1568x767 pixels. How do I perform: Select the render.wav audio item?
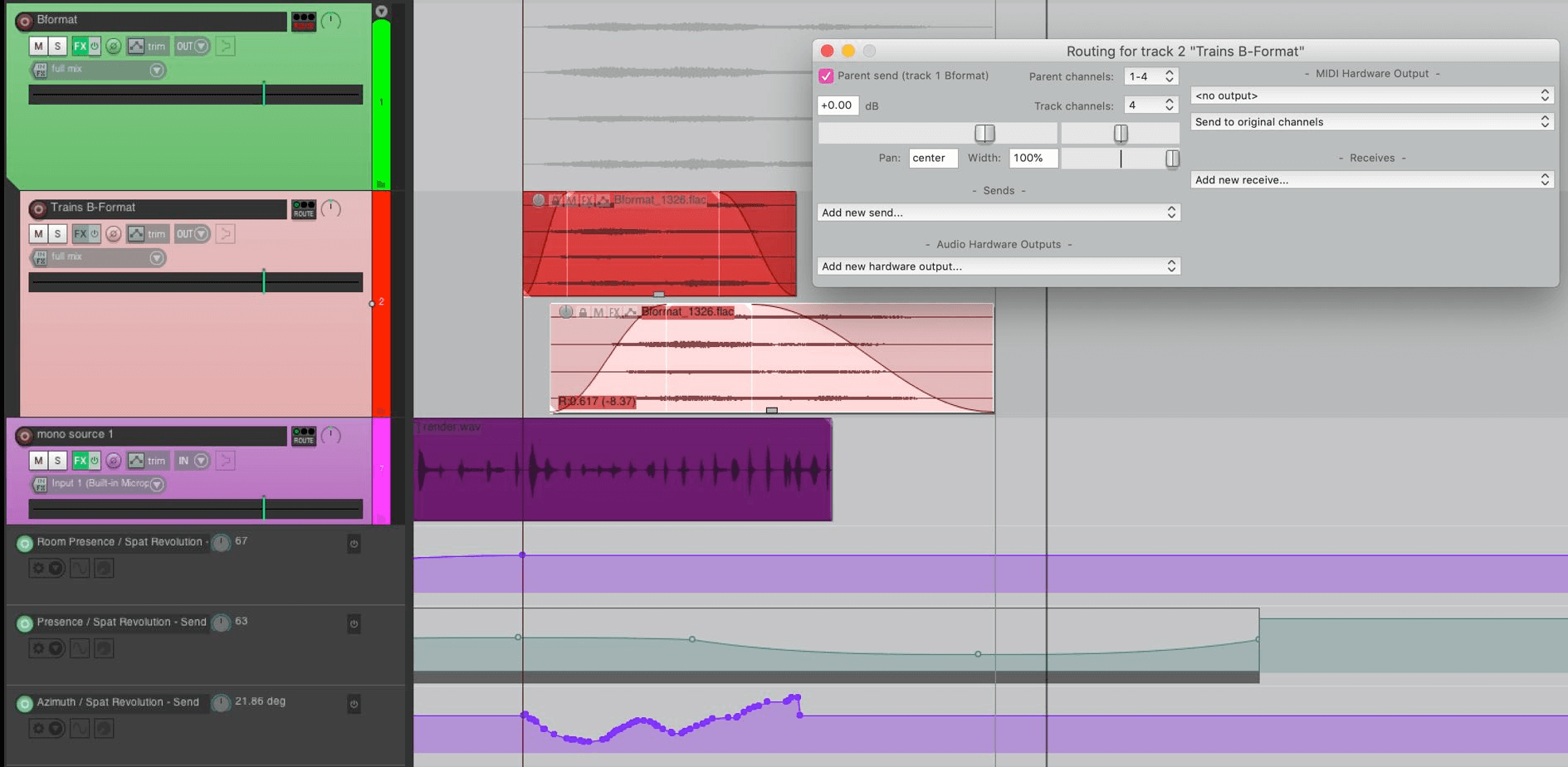623,470
